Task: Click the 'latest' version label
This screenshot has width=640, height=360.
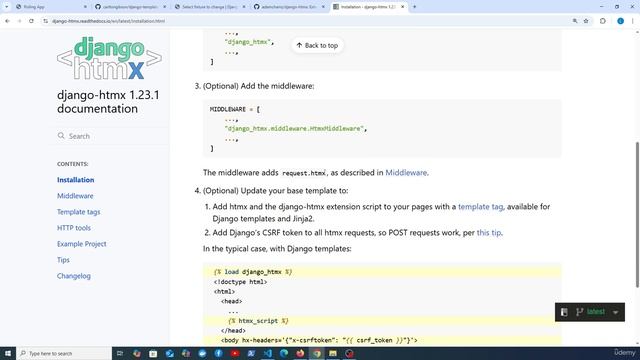Action: point(596,311)
